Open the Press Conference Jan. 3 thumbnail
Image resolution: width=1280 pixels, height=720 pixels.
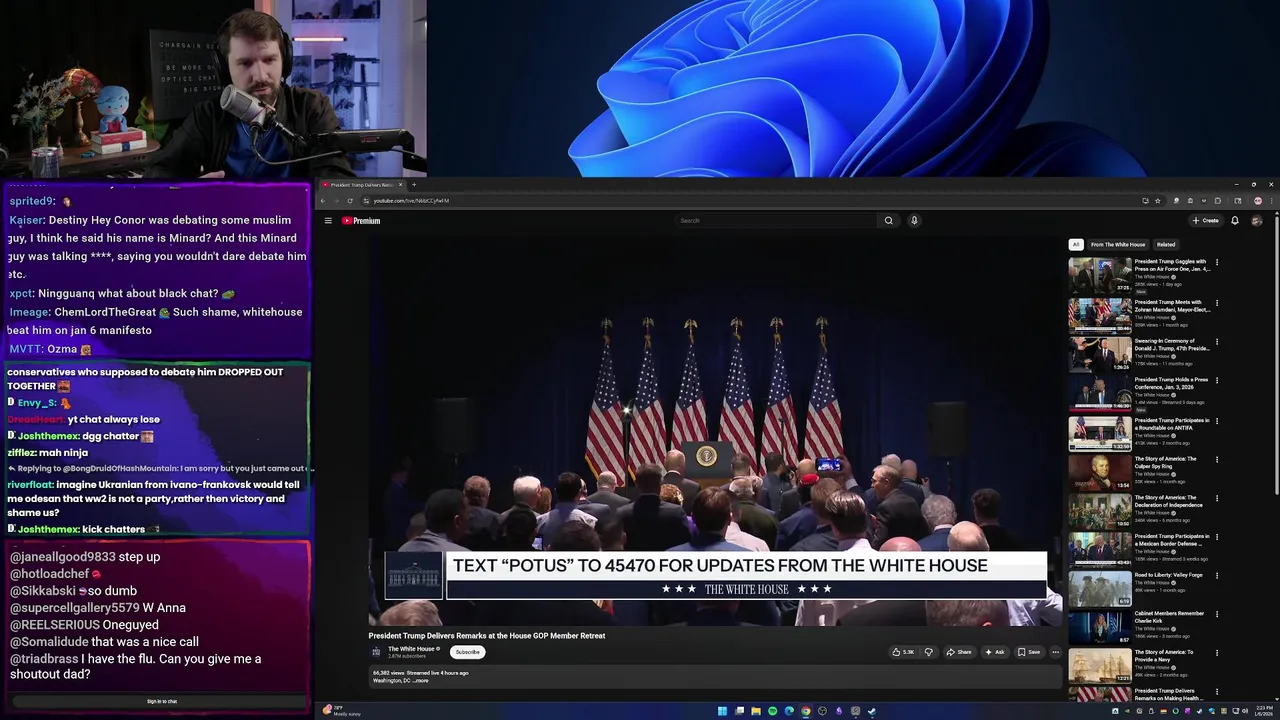click(1100, 393)
